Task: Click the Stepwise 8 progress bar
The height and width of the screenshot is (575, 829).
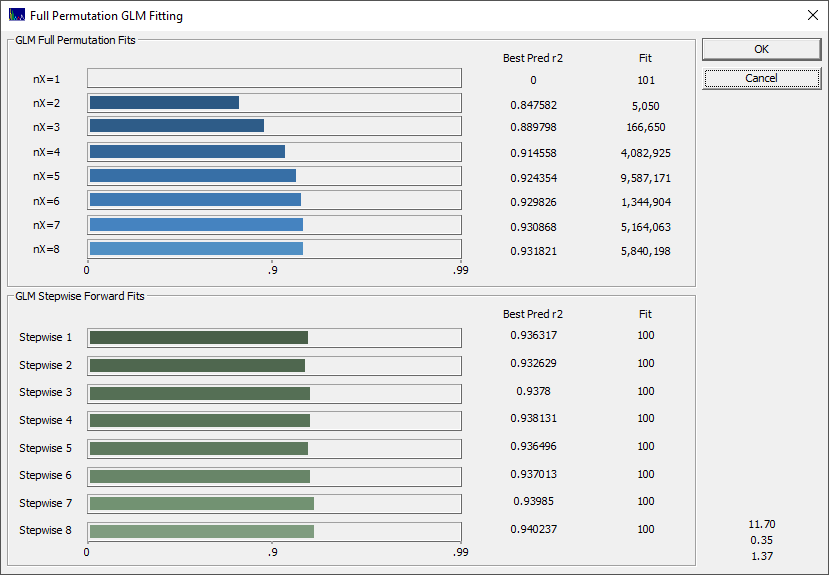Action: (x=274, y=532)
